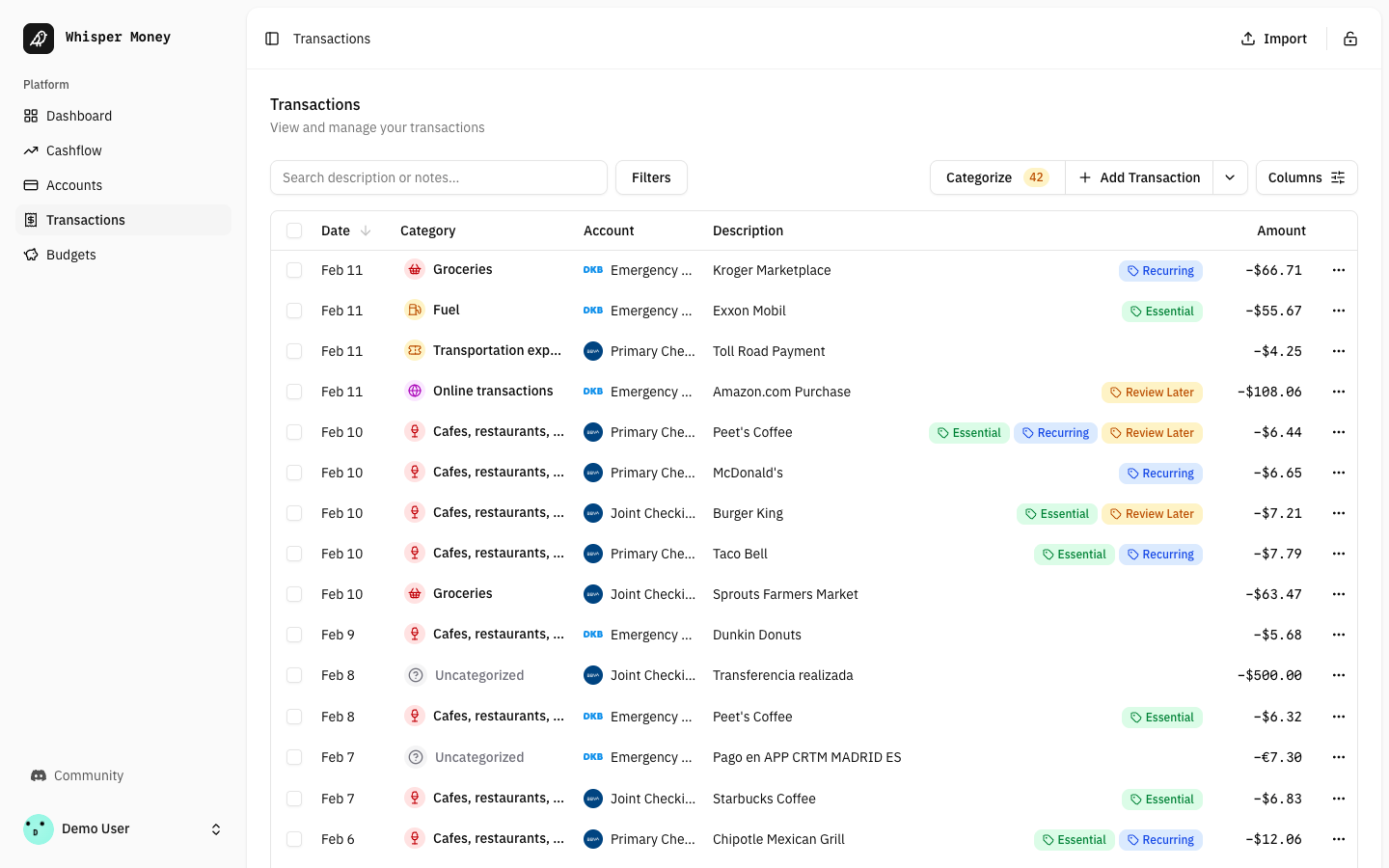Screen dimensions: 1389x868
Task: Tick the checkbox for the Exxon Mobil row
Action: point(294,311)
